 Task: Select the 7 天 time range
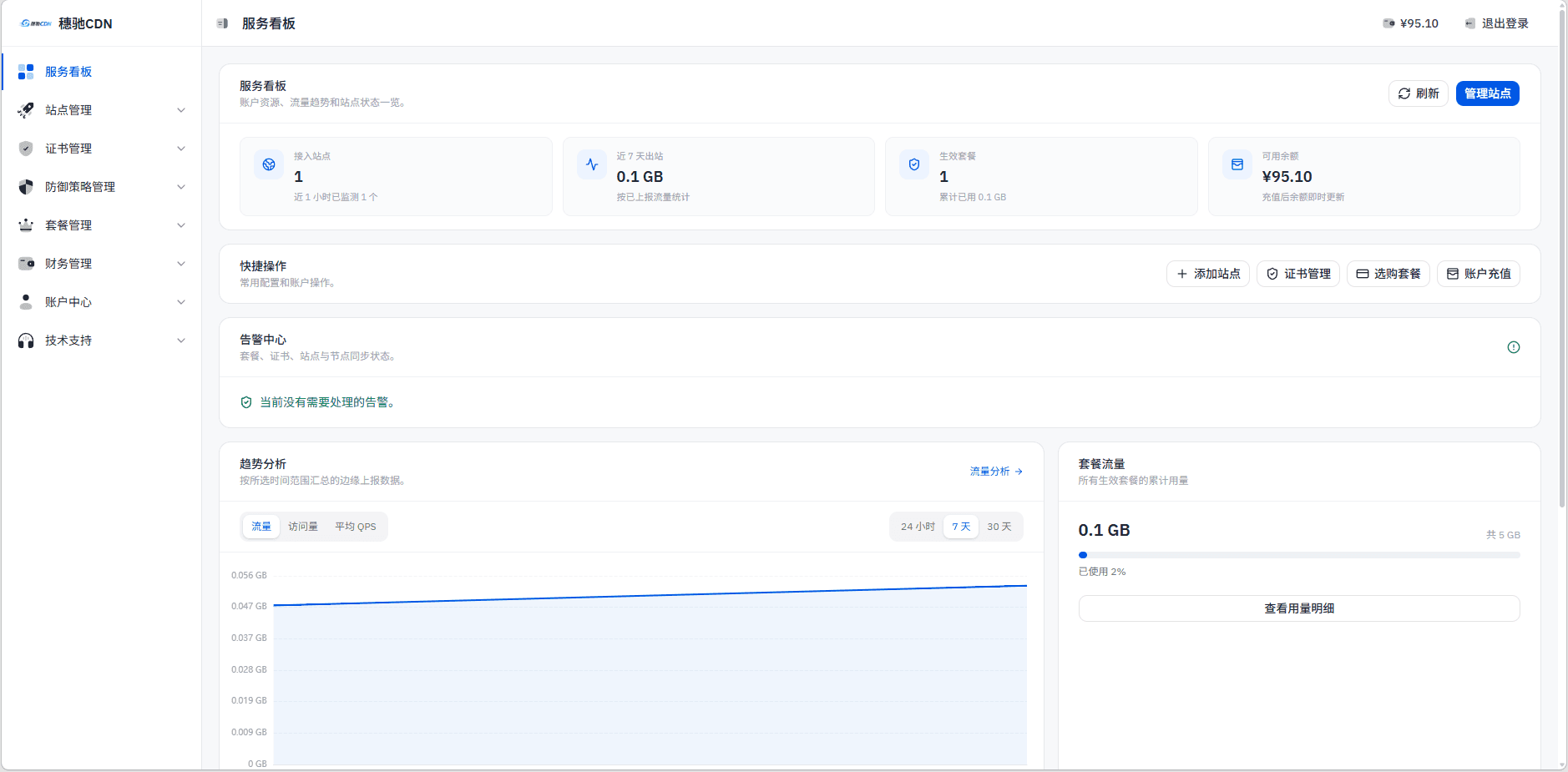961,527
